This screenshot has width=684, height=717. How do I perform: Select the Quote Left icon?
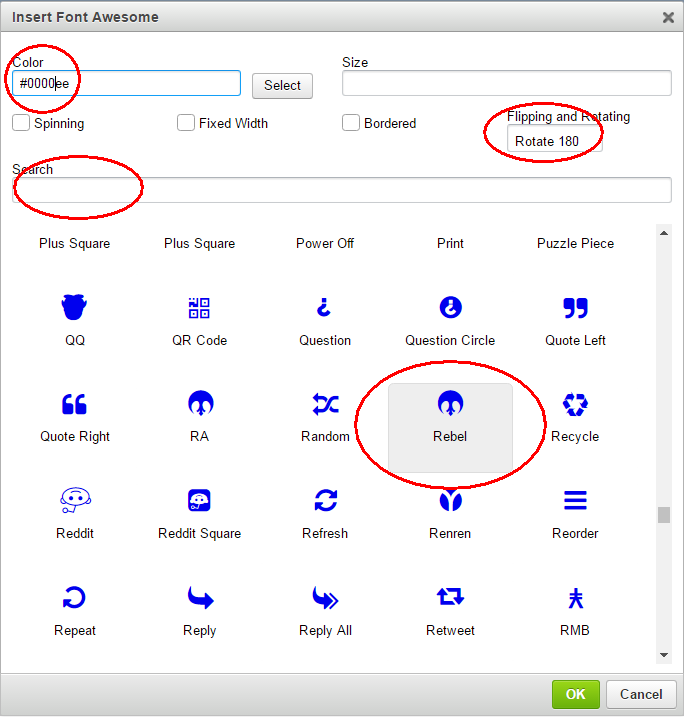[x=575, y=308]
